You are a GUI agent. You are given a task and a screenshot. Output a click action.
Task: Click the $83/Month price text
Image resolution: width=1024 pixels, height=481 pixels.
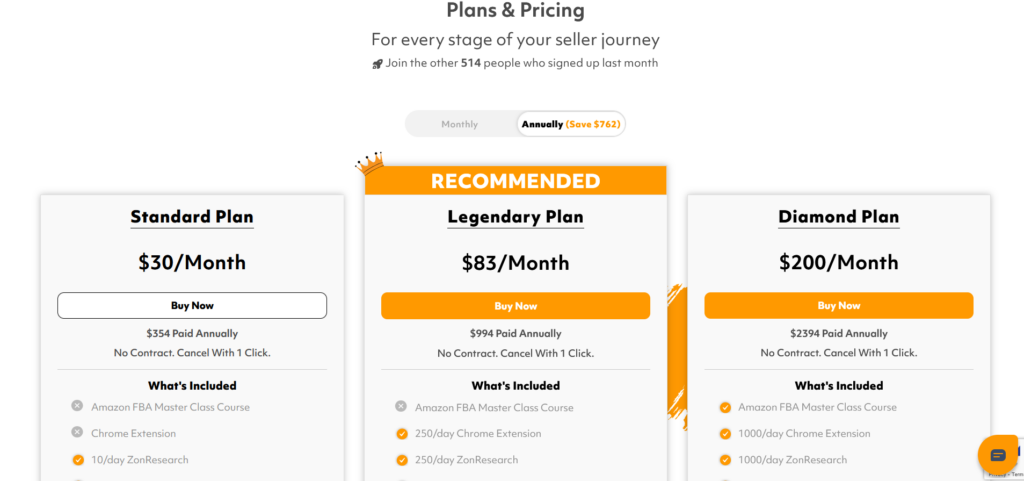[x=515, y=263]
